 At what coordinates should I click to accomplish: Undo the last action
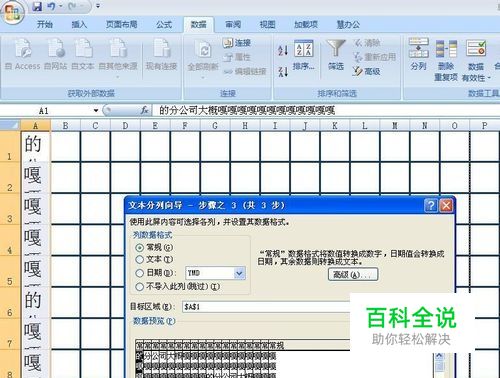point(51,6)
